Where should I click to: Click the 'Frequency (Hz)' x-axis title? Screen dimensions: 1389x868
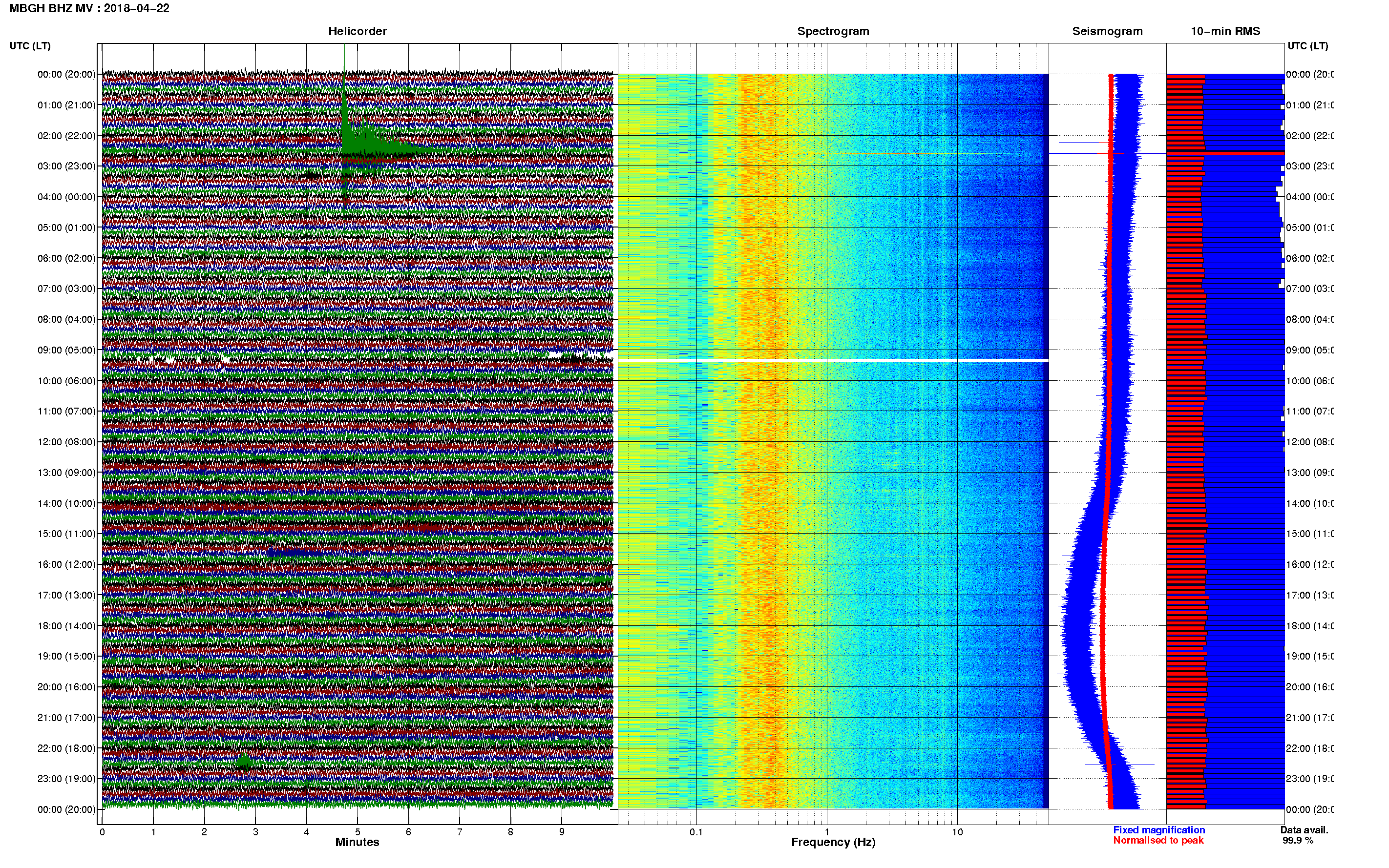click(x=833, y=842)
